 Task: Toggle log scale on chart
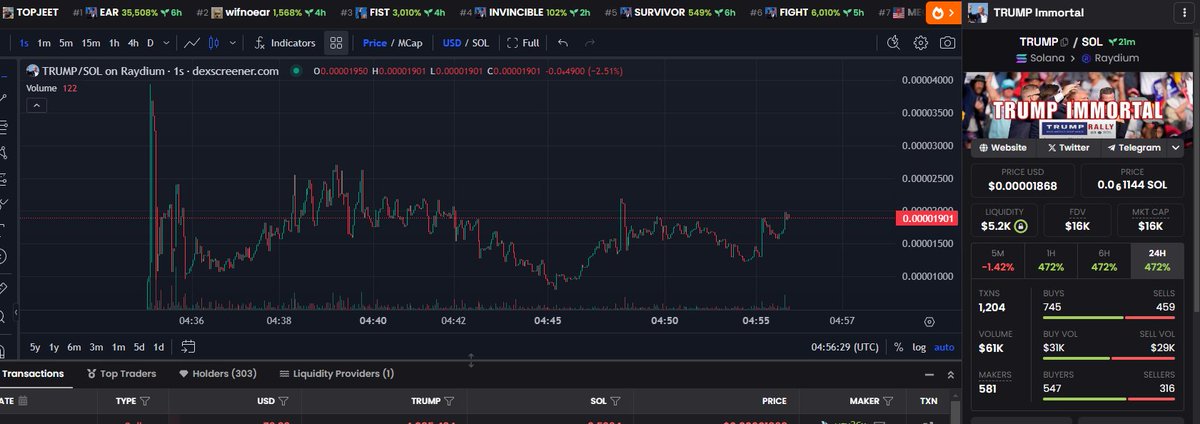point(919,347)
